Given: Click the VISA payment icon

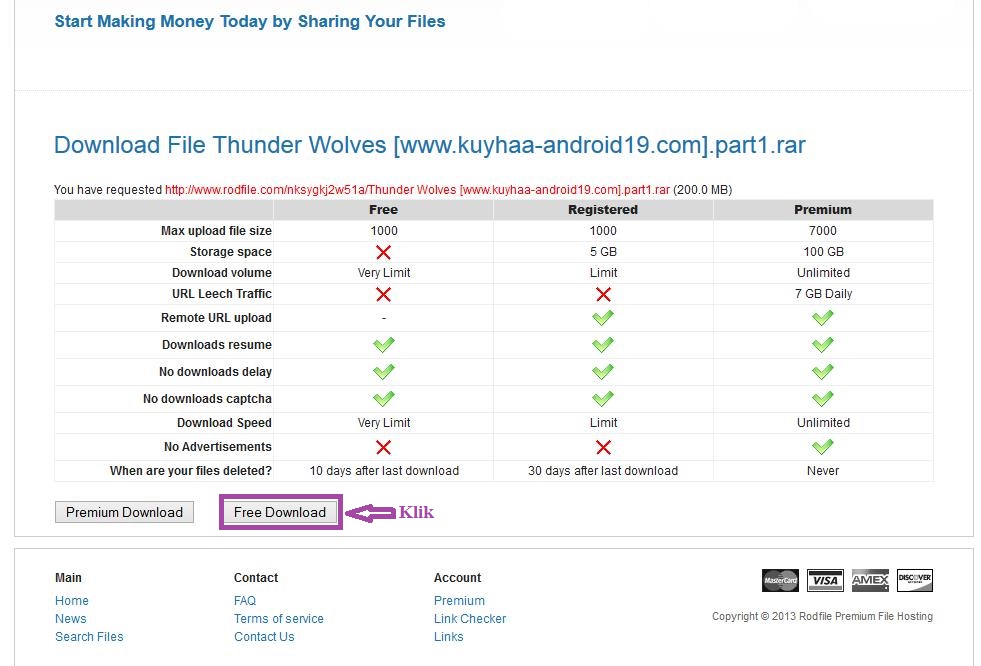Looking at the screenshot, I should tap(825, 580).
